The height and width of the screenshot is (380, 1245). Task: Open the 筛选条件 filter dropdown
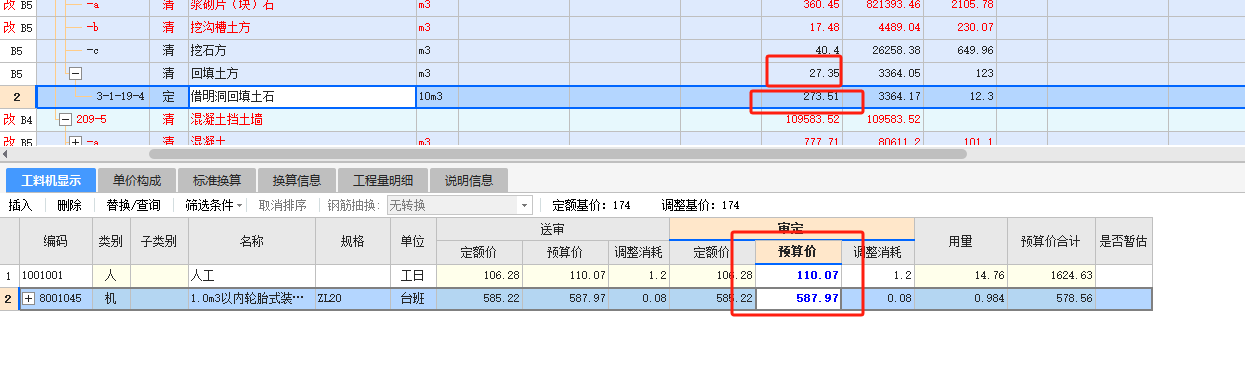[x=213, y=205]
